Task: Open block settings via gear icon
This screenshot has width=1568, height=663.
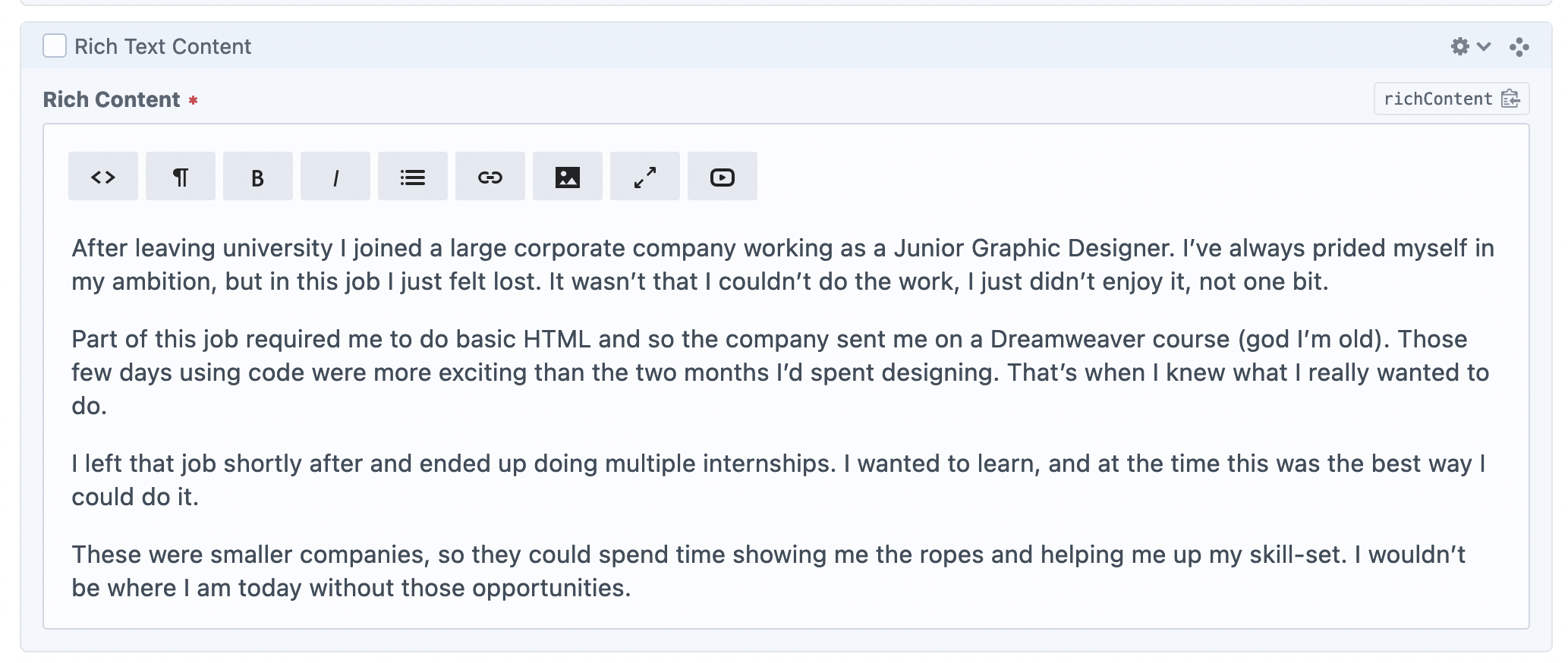Action: [x=1459, y=46]
